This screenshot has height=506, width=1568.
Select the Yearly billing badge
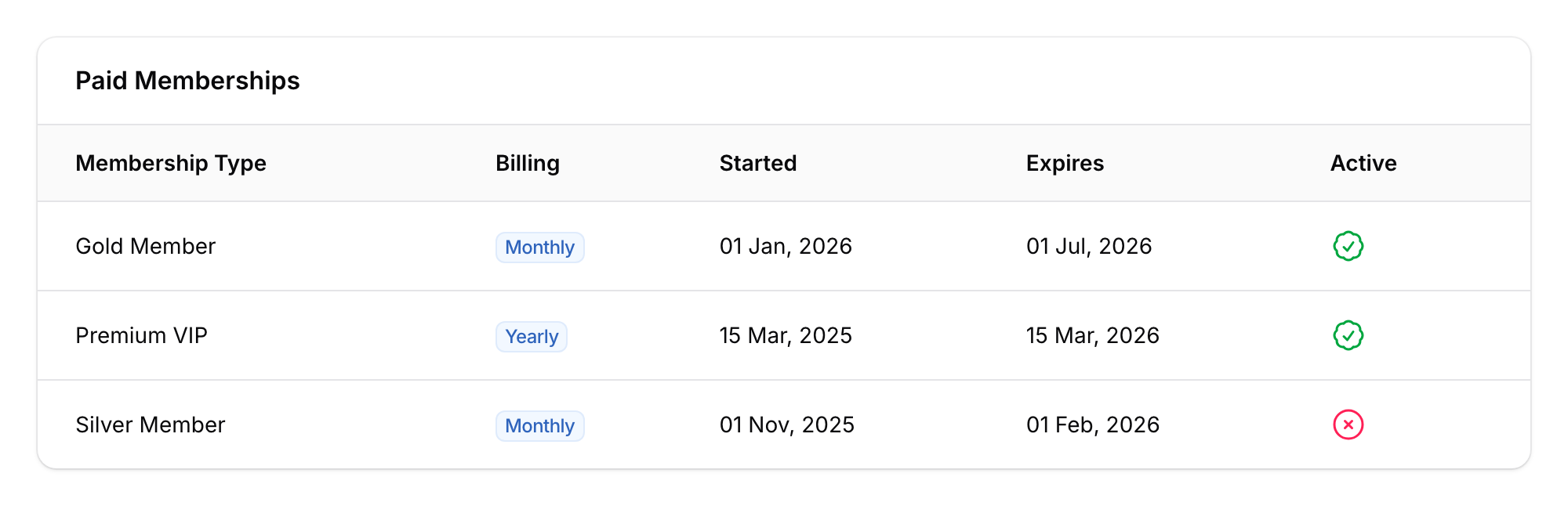(x=532, y=336)
